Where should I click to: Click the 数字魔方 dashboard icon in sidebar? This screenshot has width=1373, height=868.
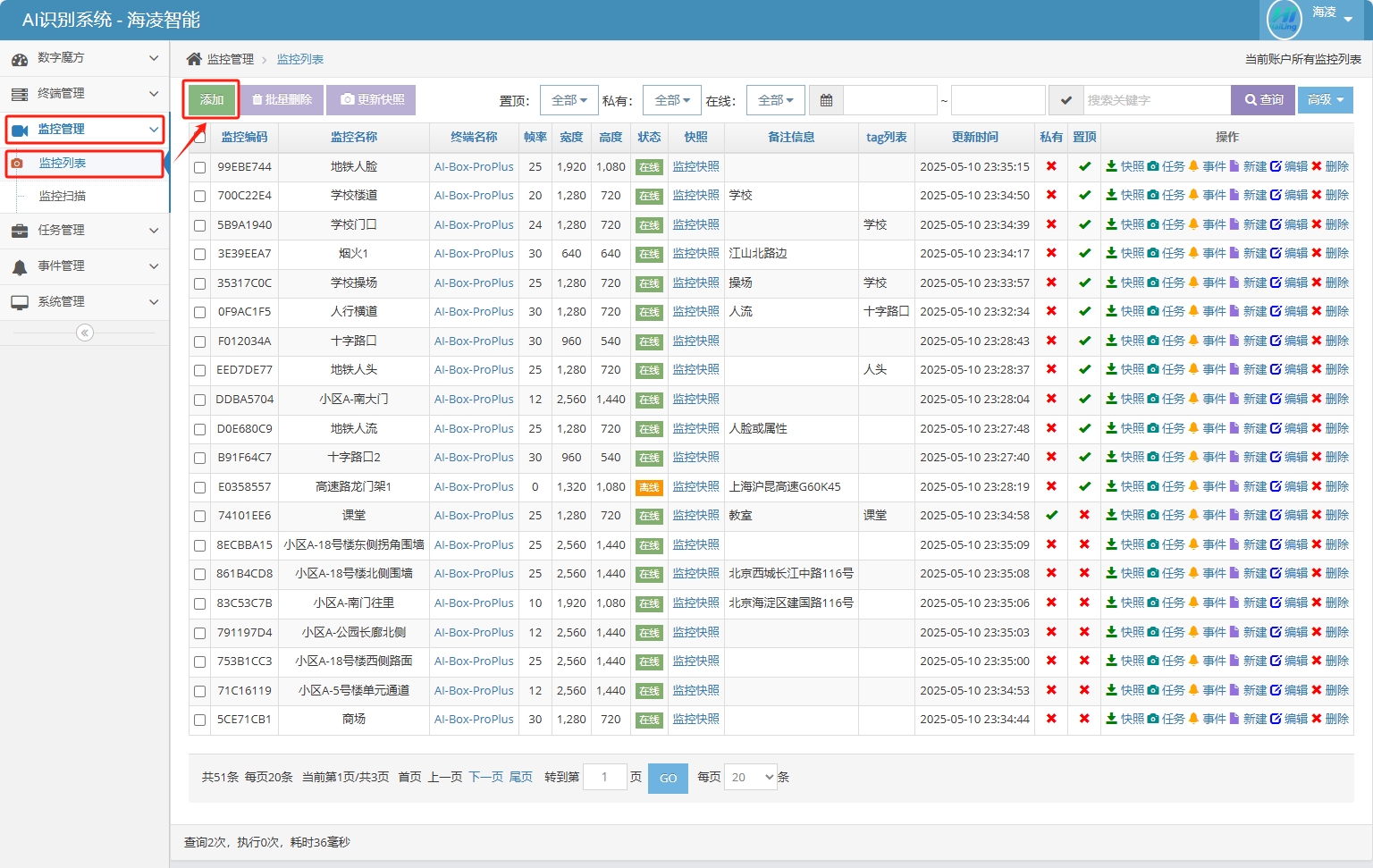point(20,59)
